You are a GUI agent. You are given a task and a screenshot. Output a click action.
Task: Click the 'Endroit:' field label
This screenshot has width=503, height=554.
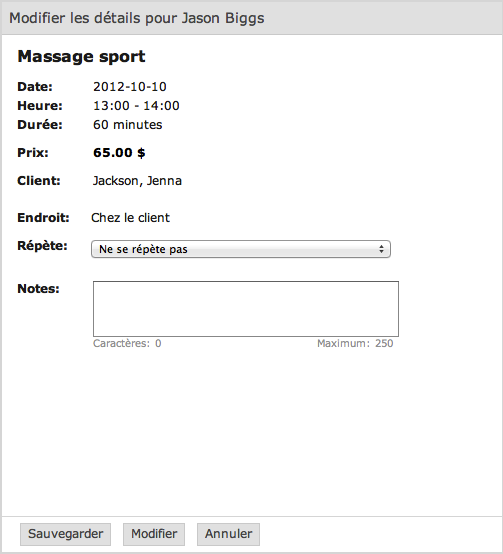(43, 218)
